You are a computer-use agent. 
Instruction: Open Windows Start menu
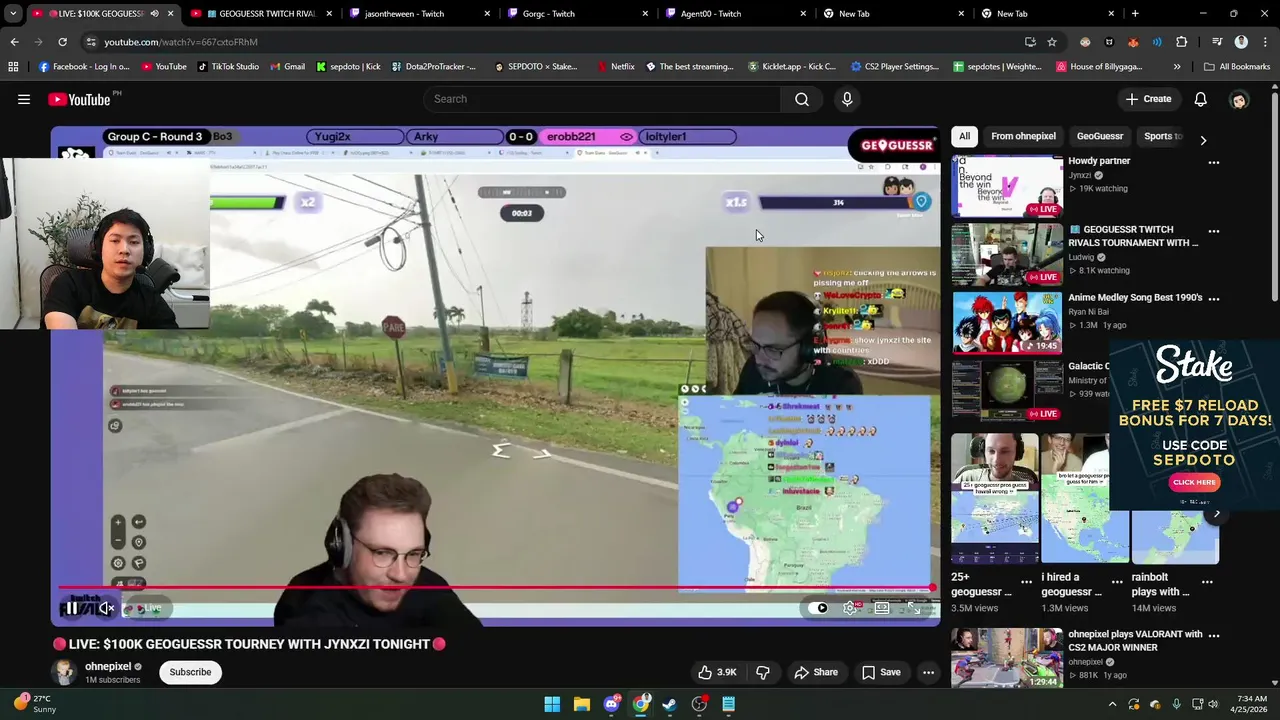[x=552, y=704]
